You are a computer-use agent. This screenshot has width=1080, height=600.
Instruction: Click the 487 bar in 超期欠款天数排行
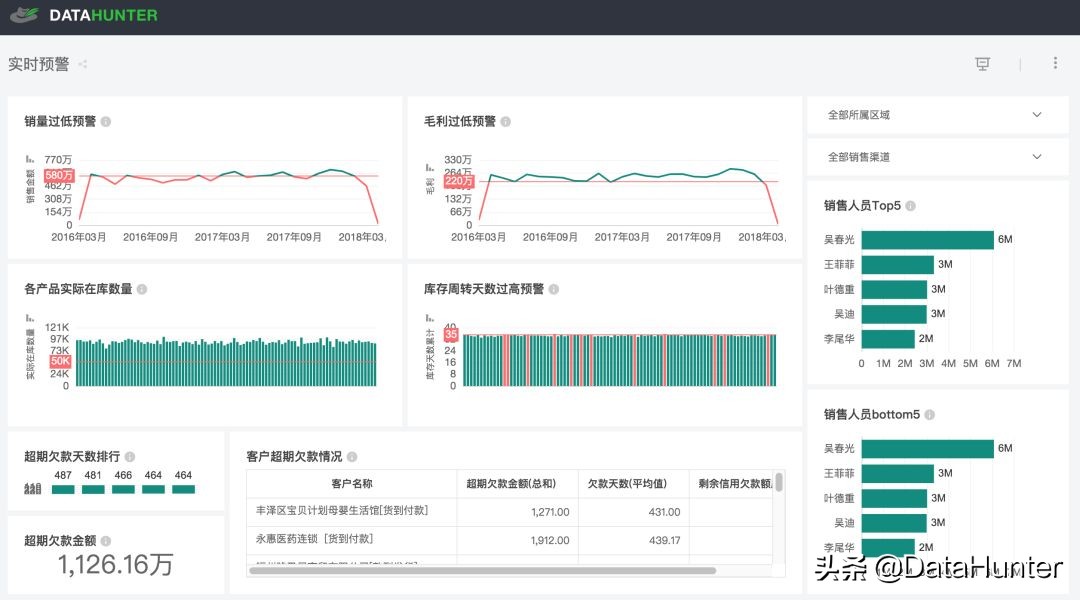click(63, 490)
